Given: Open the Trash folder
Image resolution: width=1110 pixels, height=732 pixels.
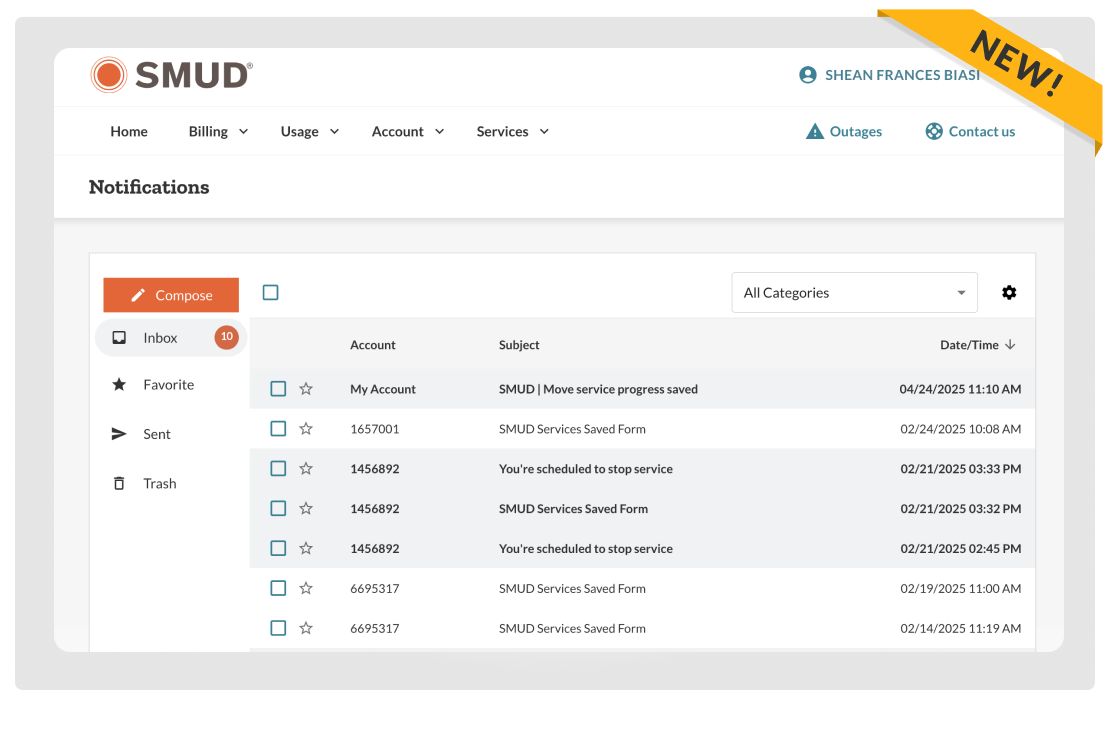Looking at the screenshot, I should tap(159, 484).
